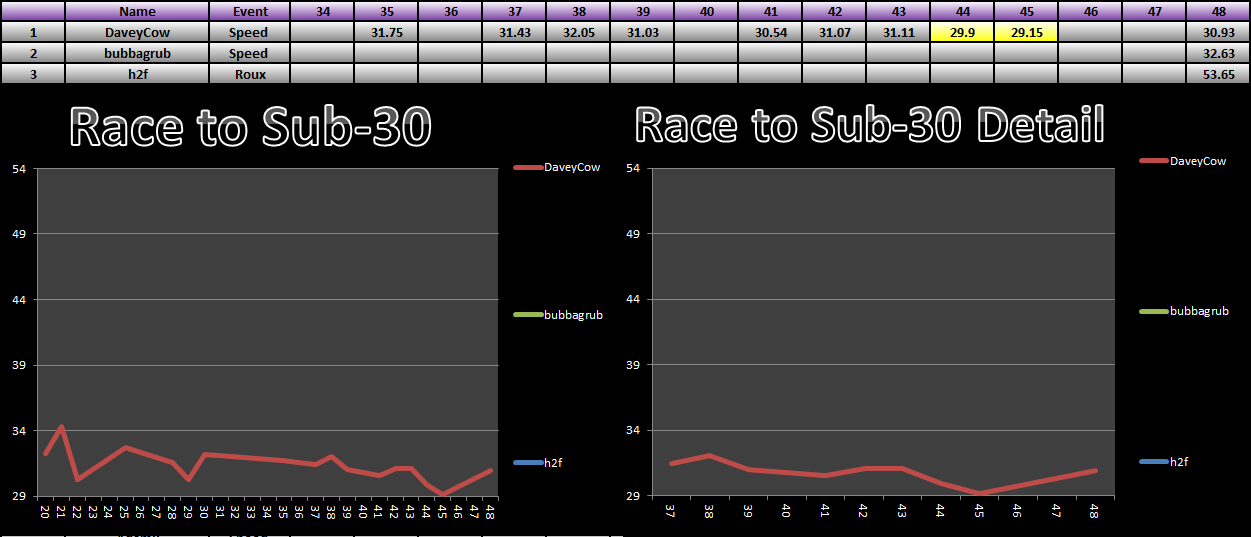Click h2f legend entry in Detail chart
The height and width of the screenshot is (537, 1251).
1162,462
